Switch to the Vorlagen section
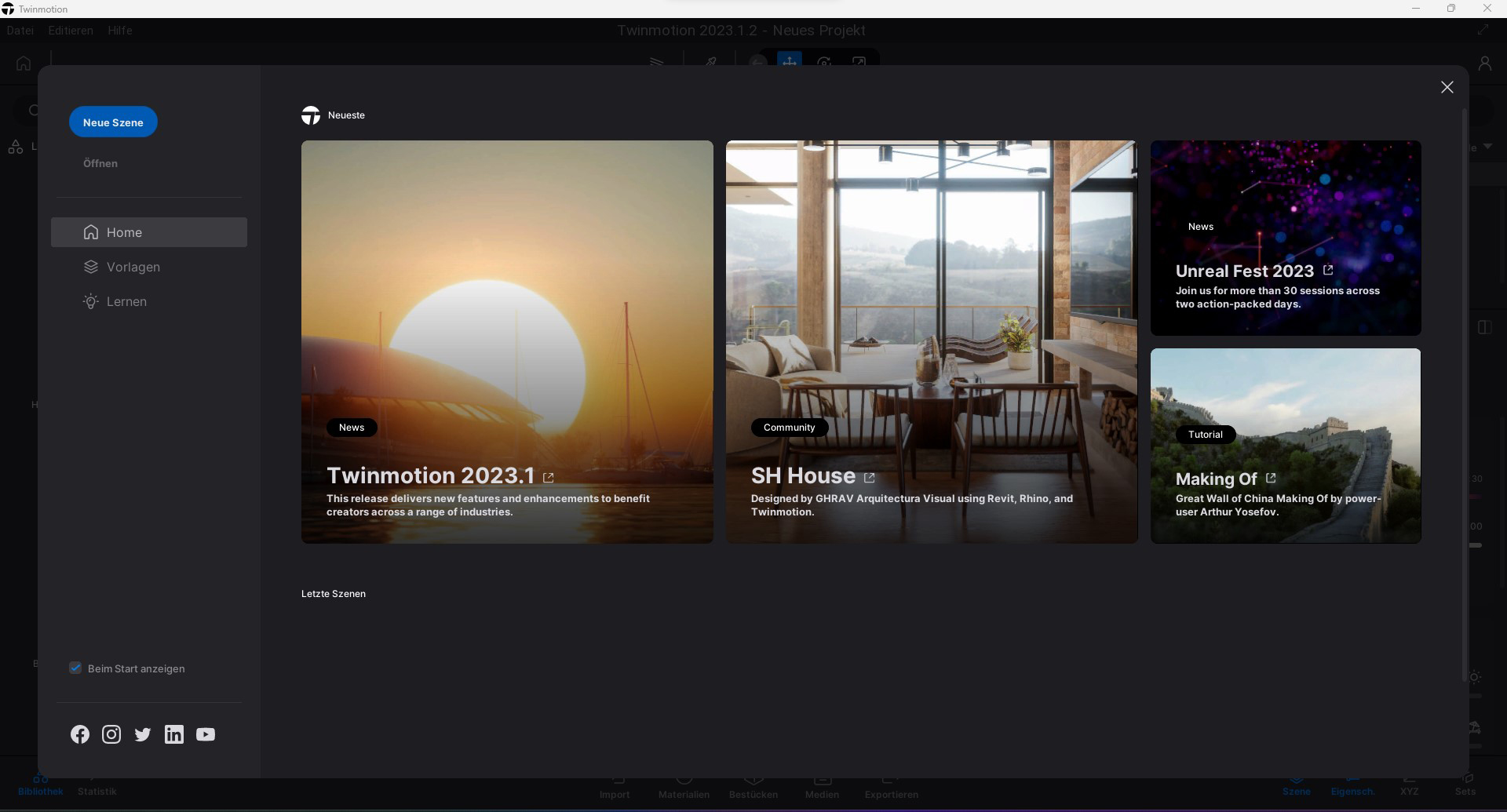The height and width of the screenshot is (812, 1507). [133, 267]
